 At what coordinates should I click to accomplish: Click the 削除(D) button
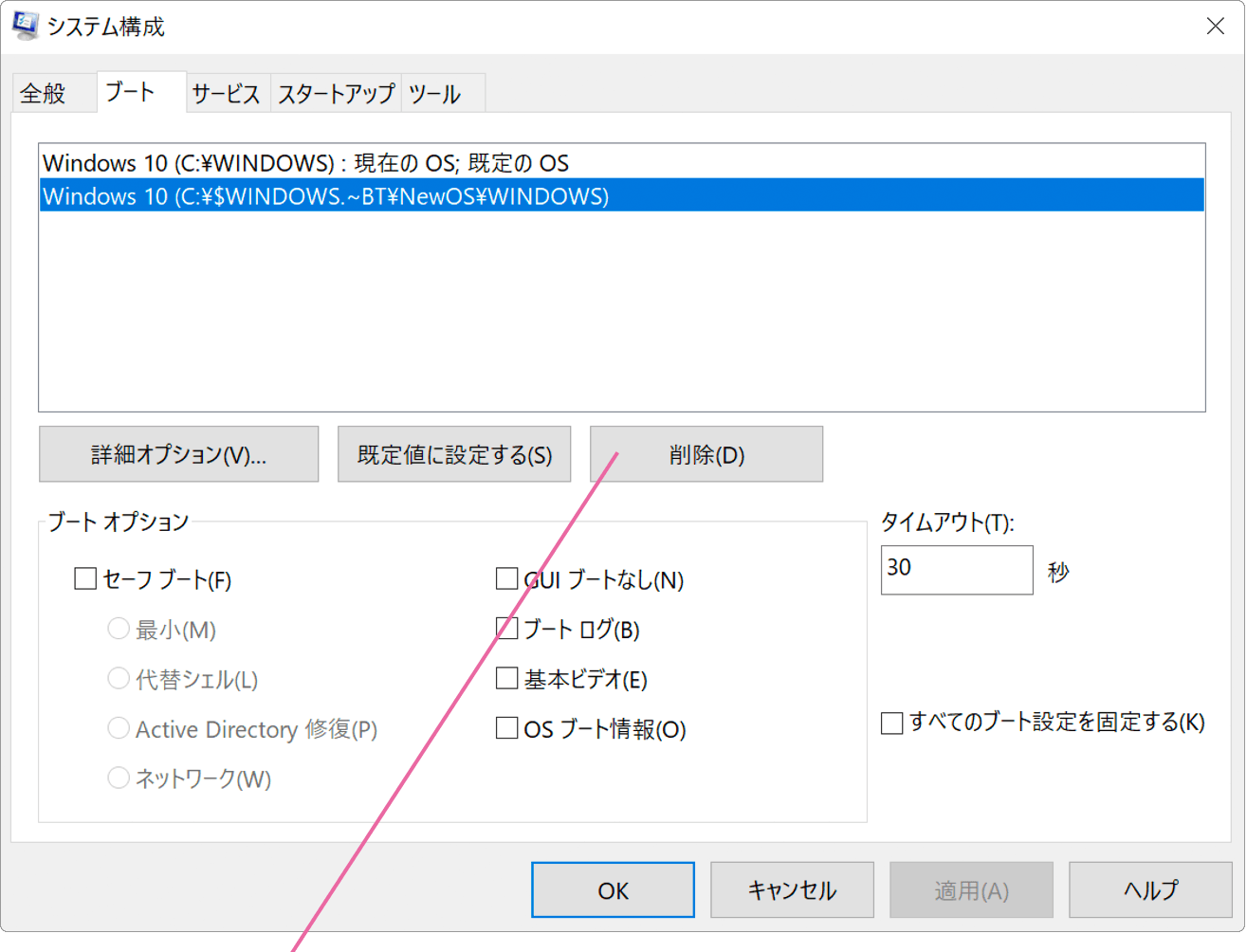click(706, 454)
